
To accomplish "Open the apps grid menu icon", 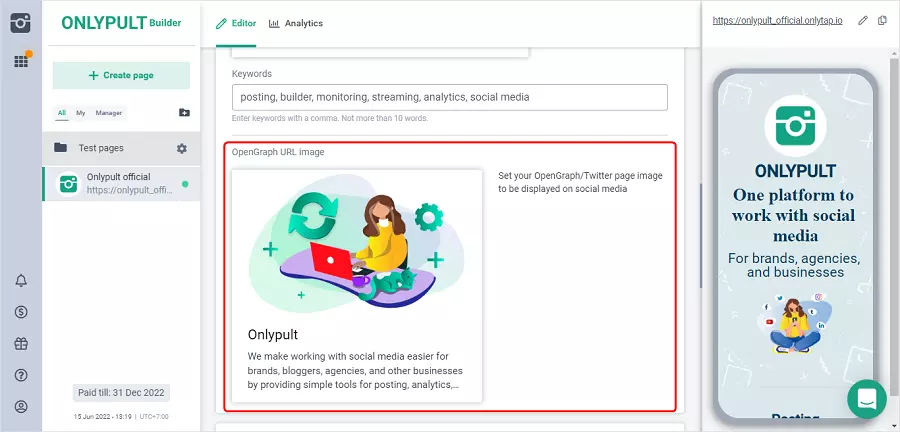I will [x=20, y=61].
